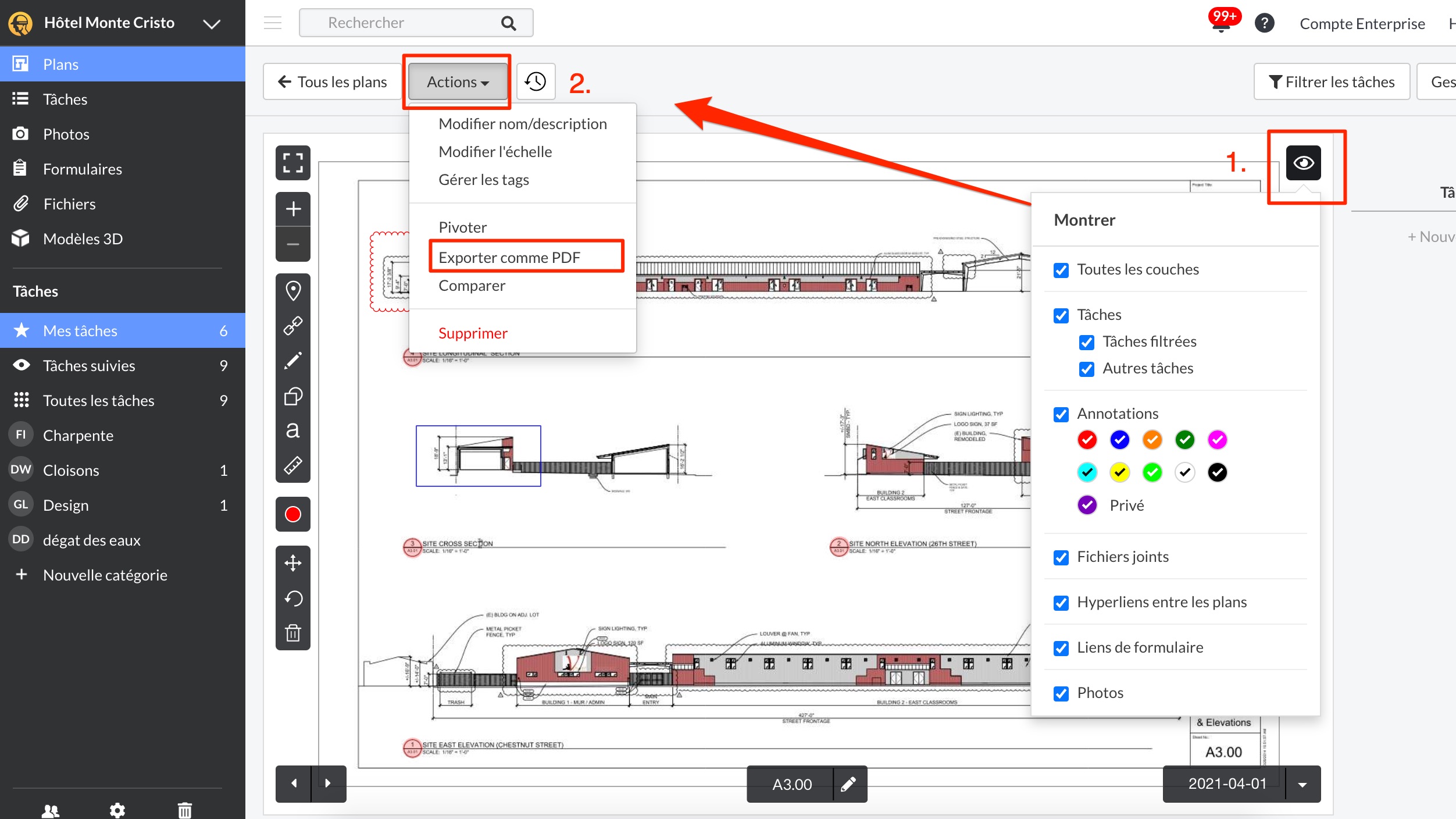1456x819 pixels.
Task: Choose Modifier l'échelle
Action: pos(523,151)
